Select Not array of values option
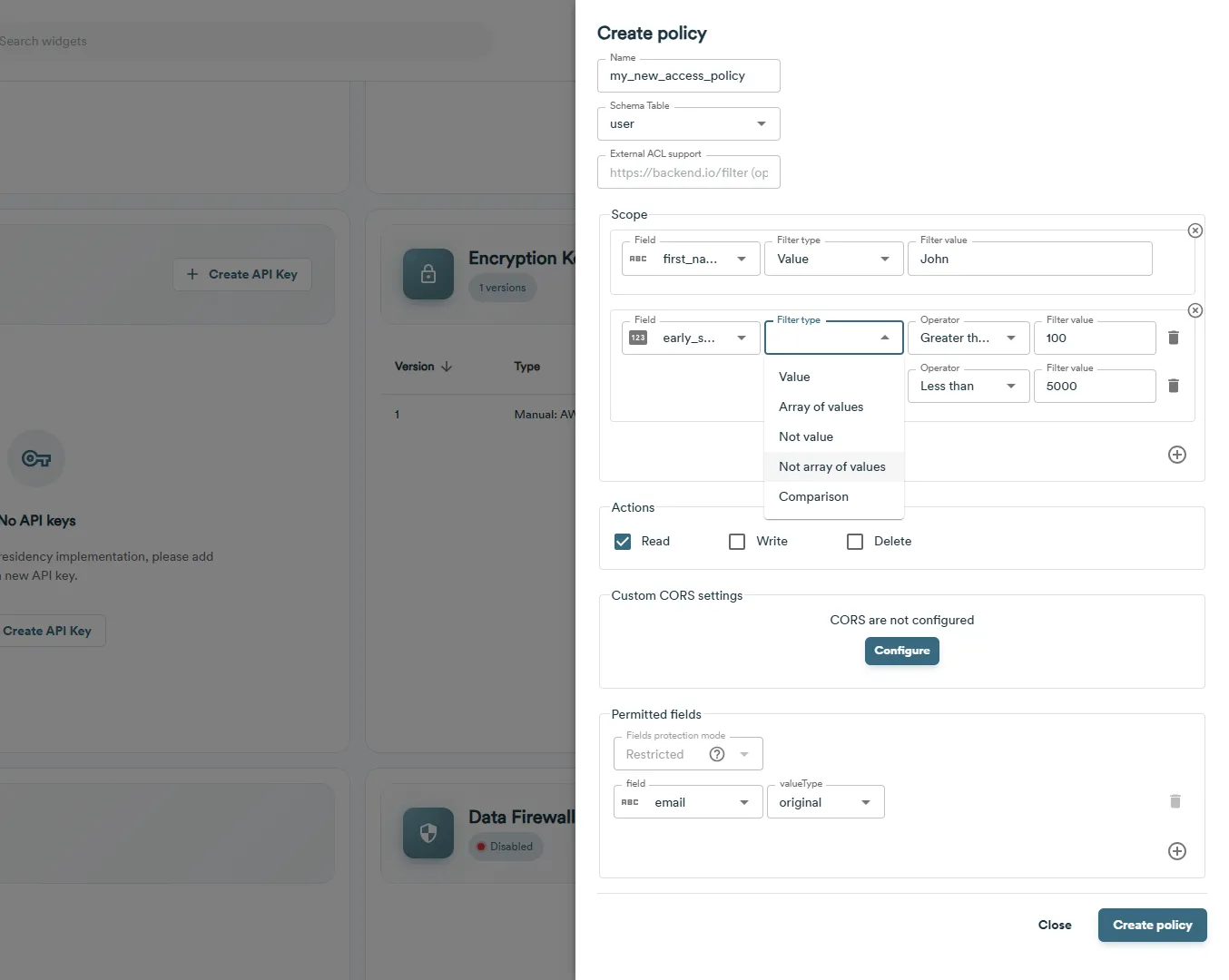 [x=834, y=466]
